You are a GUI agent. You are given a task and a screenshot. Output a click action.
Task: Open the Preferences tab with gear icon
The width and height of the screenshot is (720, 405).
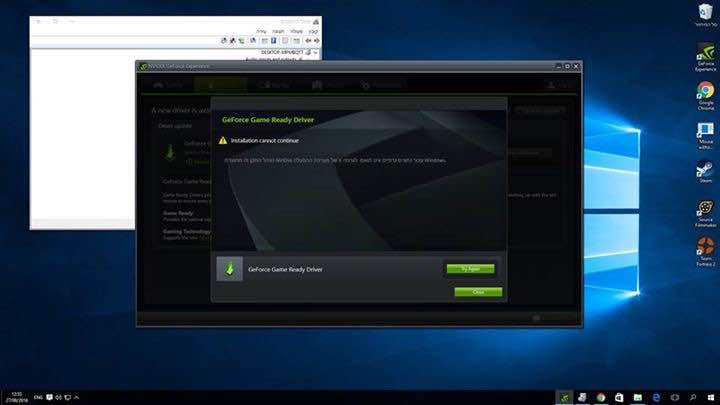click(383, 85)
